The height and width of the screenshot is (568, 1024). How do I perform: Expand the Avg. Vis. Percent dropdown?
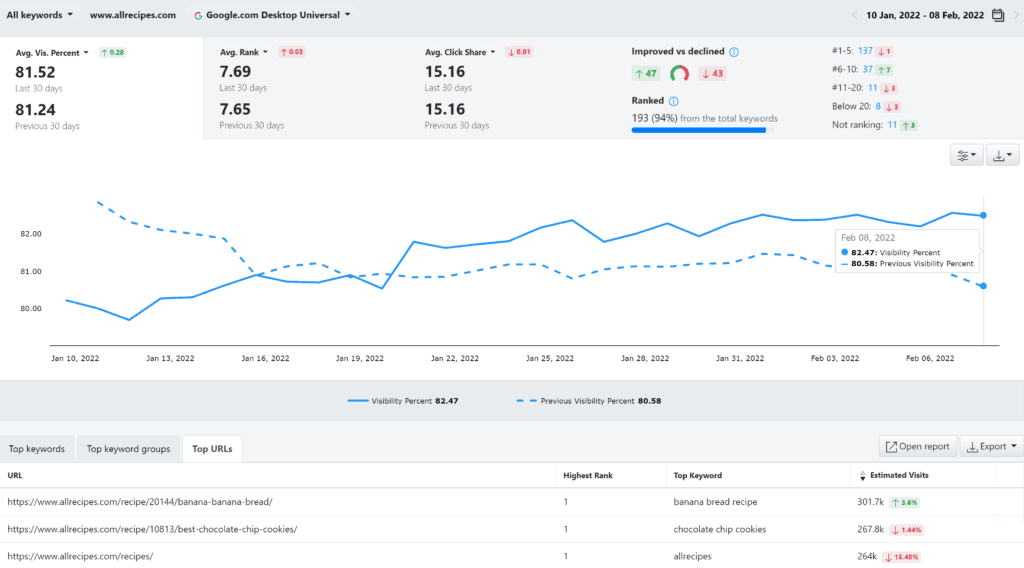[x=52, y=52]
